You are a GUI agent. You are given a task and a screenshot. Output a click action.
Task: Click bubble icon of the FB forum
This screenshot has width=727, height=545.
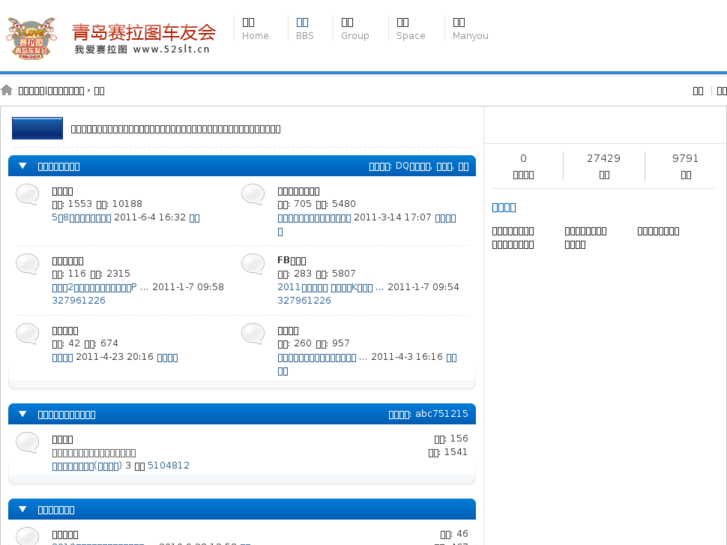click(253, 264)
